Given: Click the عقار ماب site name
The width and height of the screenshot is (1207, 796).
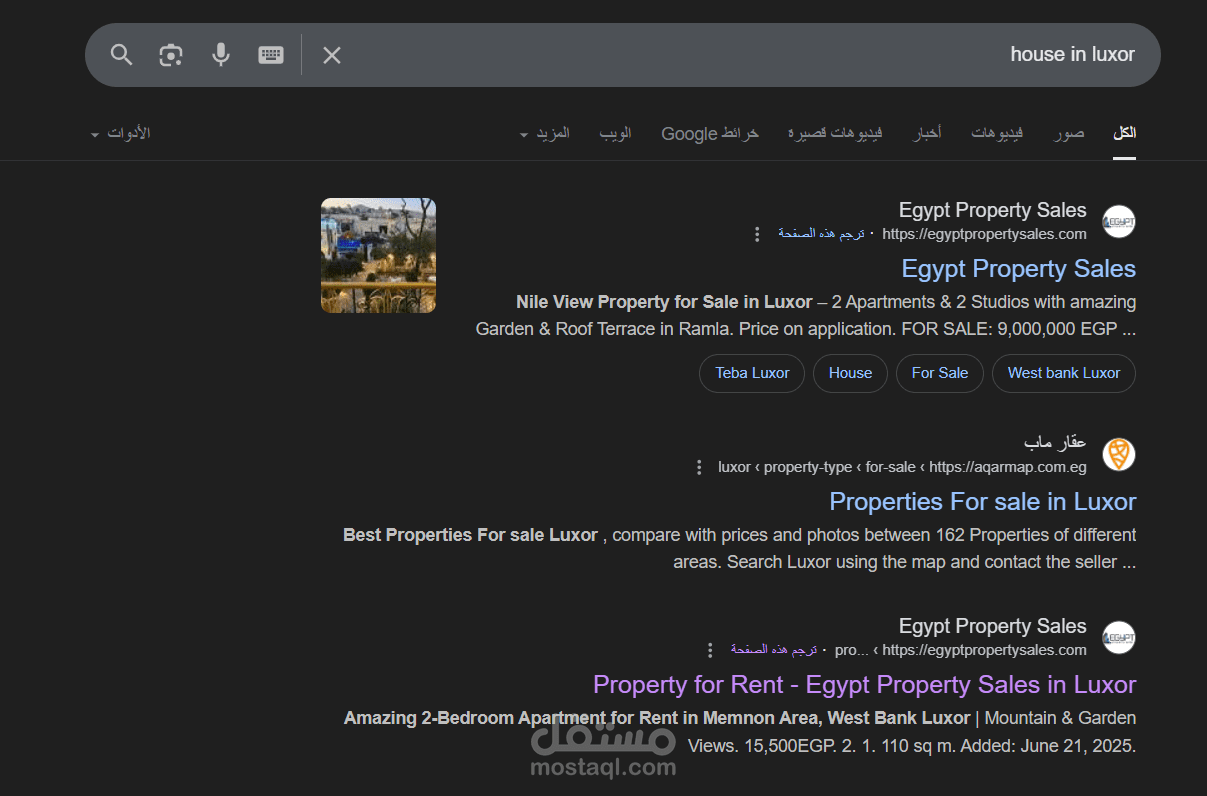Looking at the screenshot, I should click(x=1055, y=442).
